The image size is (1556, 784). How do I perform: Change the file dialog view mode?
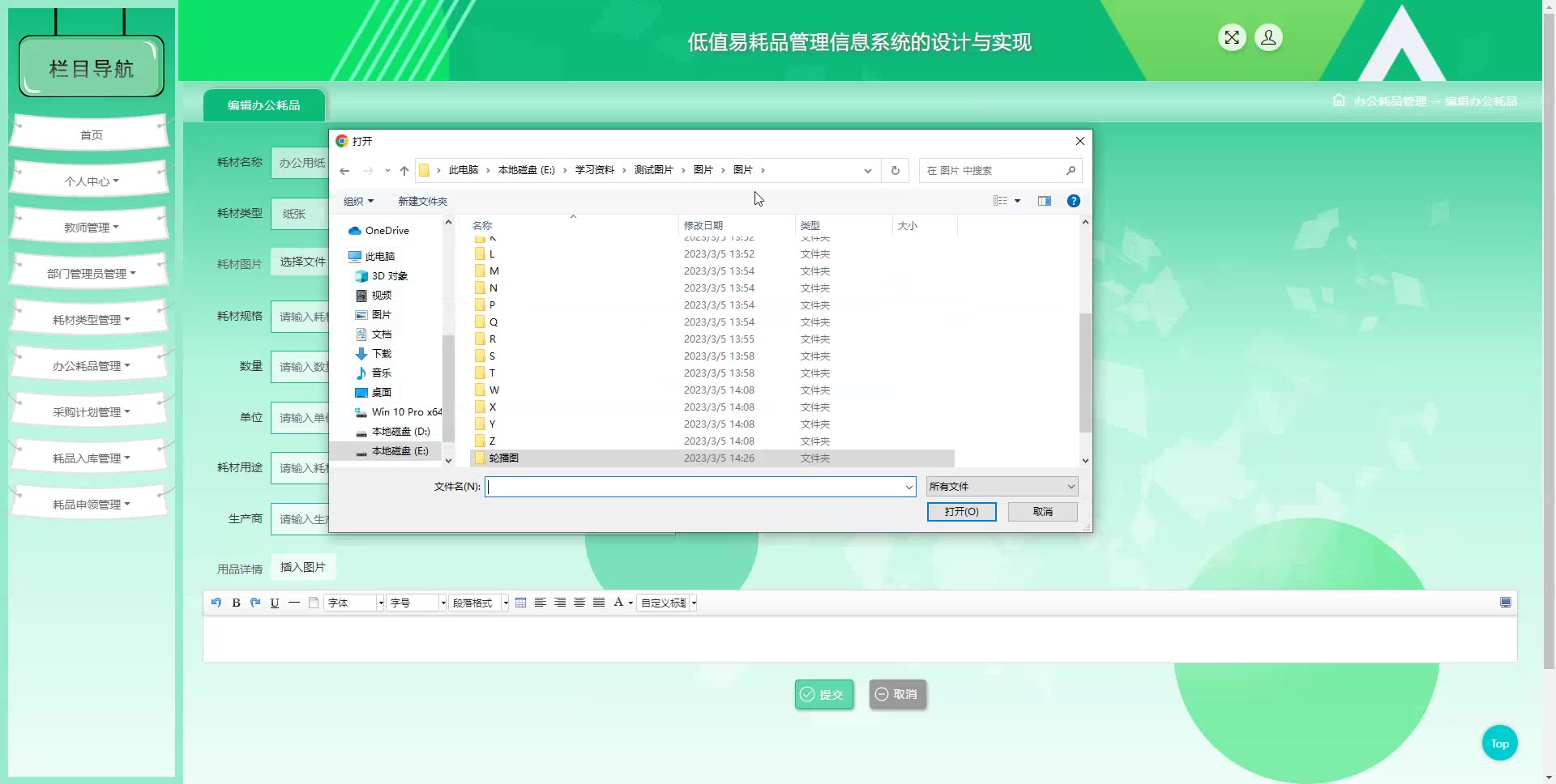coord(1001,201)
